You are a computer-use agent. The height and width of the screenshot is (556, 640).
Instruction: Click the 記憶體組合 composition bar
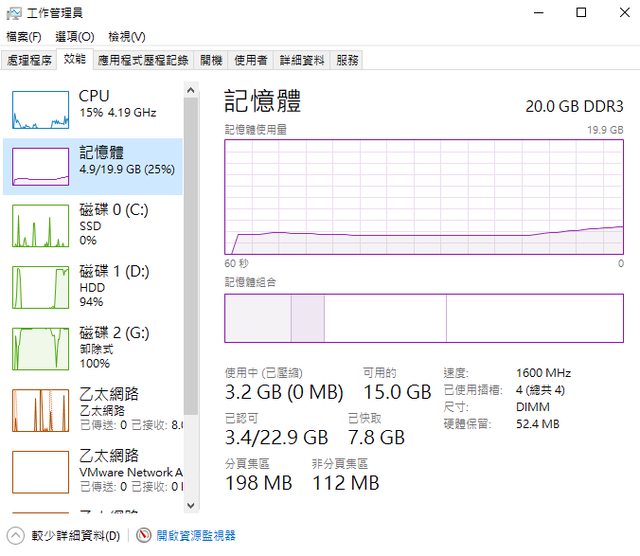coord(423,319)
